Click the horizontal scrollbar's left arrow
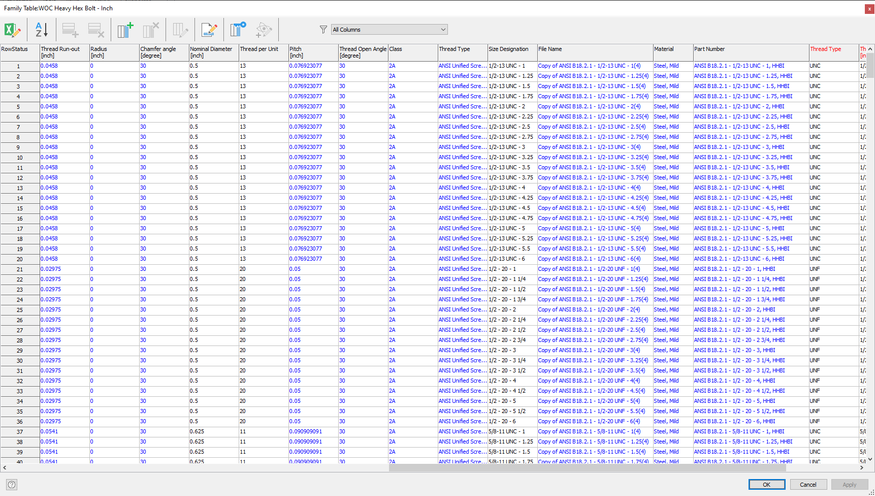 [x=4, y=468]
